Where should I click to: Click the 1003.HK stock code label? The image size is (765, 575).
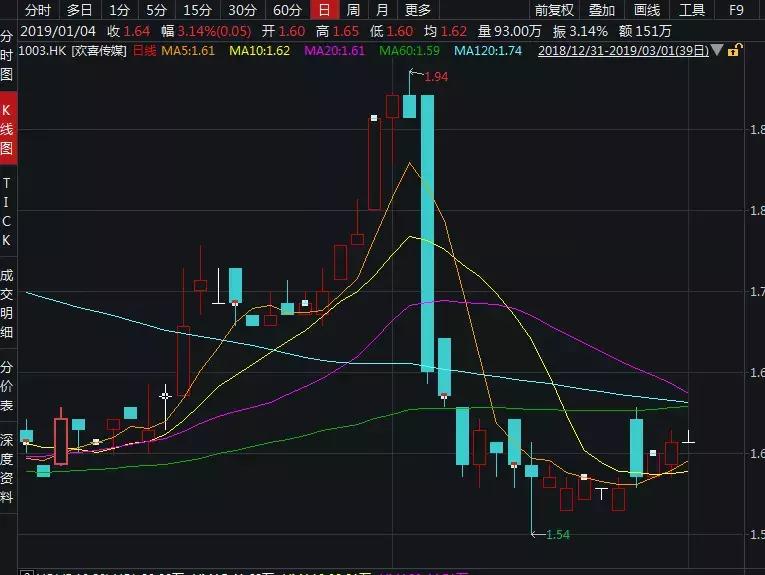tap(41, 51)
